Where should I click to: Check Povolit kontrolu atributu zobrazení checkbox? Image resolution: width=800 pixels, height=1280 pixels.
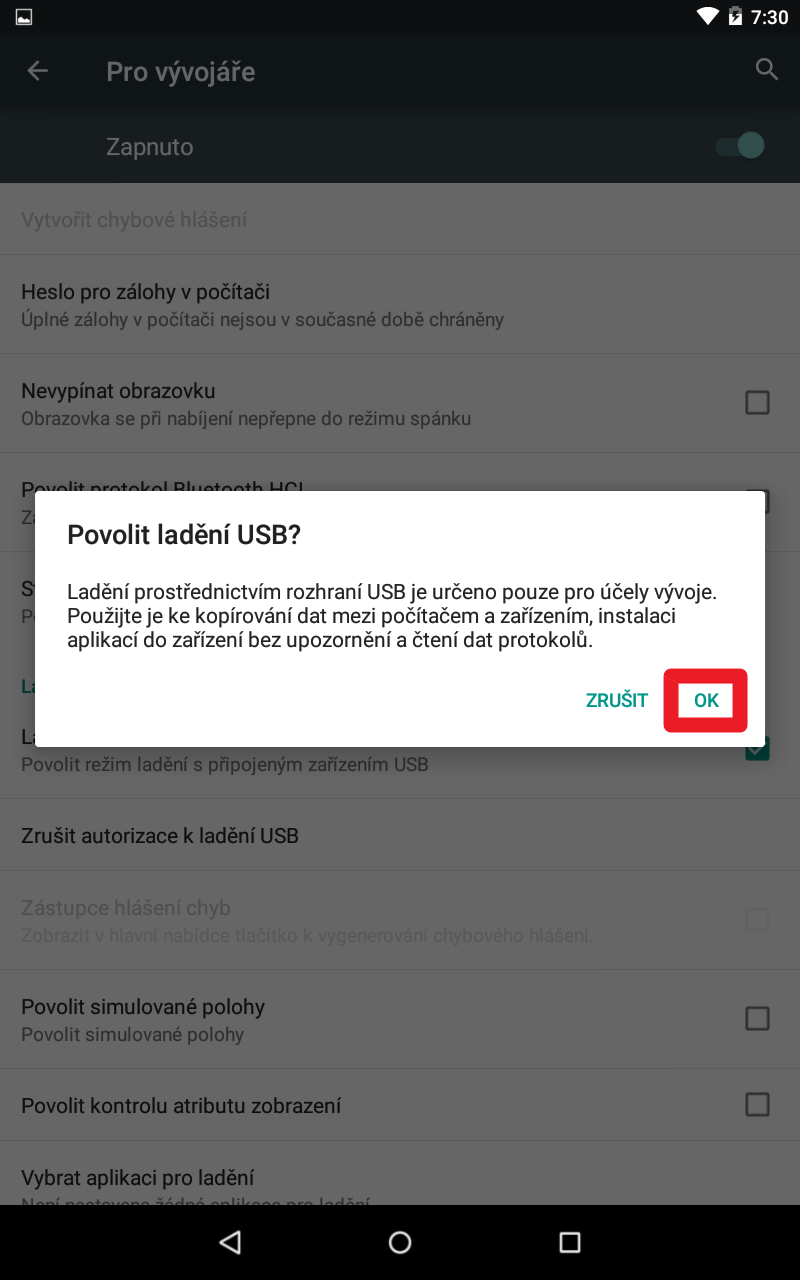(758, 1104)
